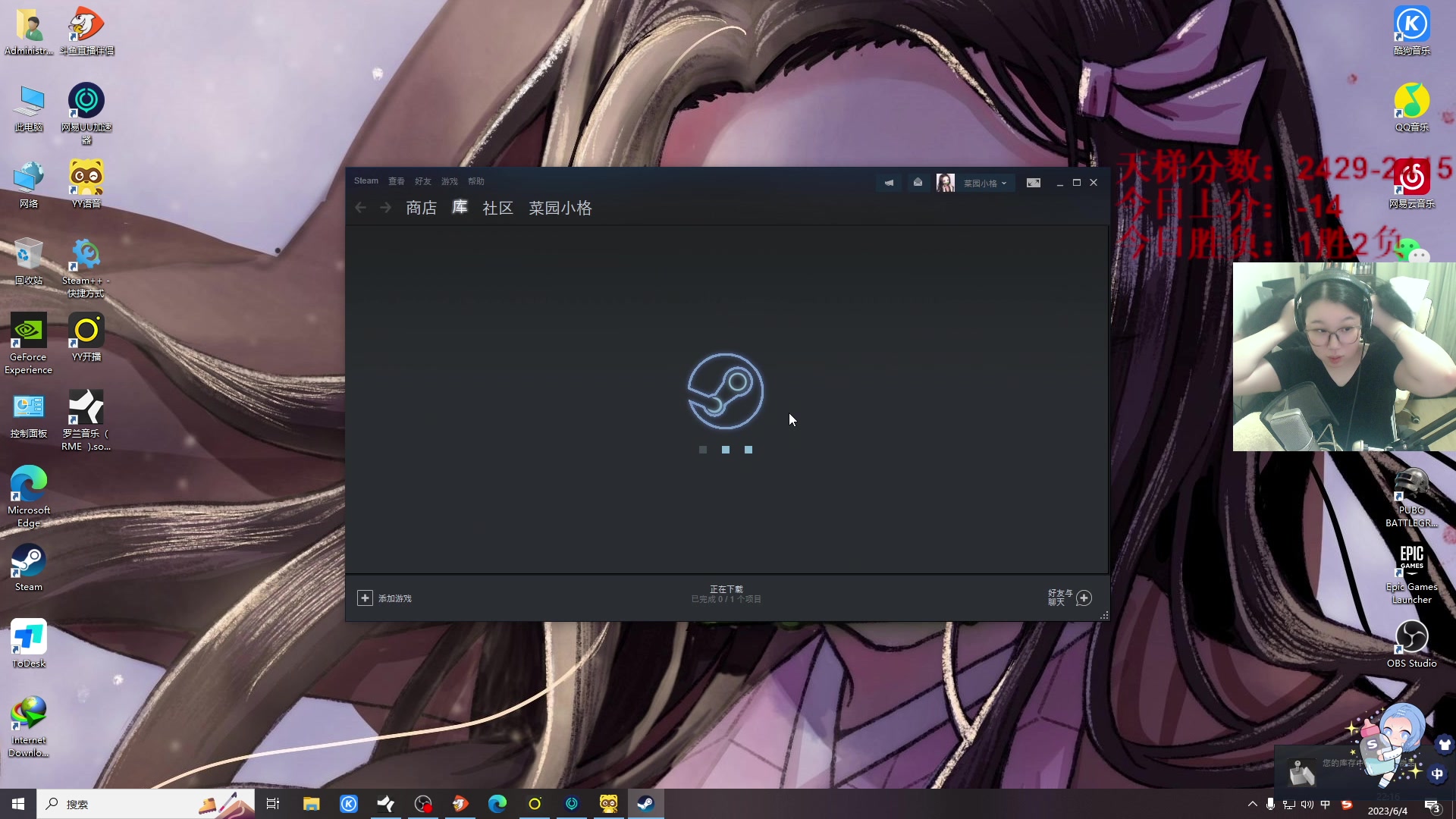Click the tray microphone icon
Viewport: 1456px width, 819px height.
tap(1270, 804)
